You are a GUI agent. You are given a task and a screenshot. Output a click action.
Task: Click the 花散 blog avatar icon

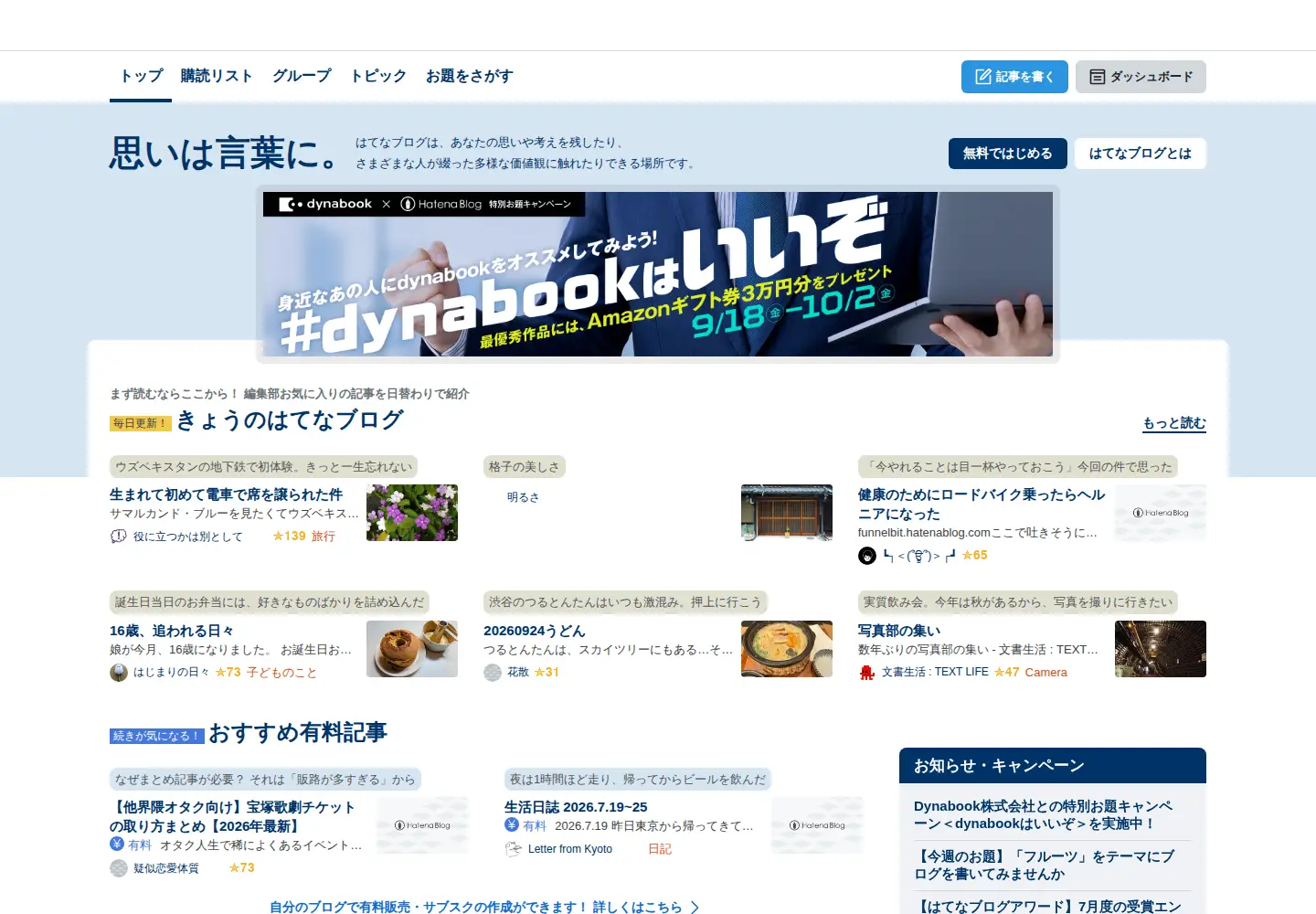point(493,673)
